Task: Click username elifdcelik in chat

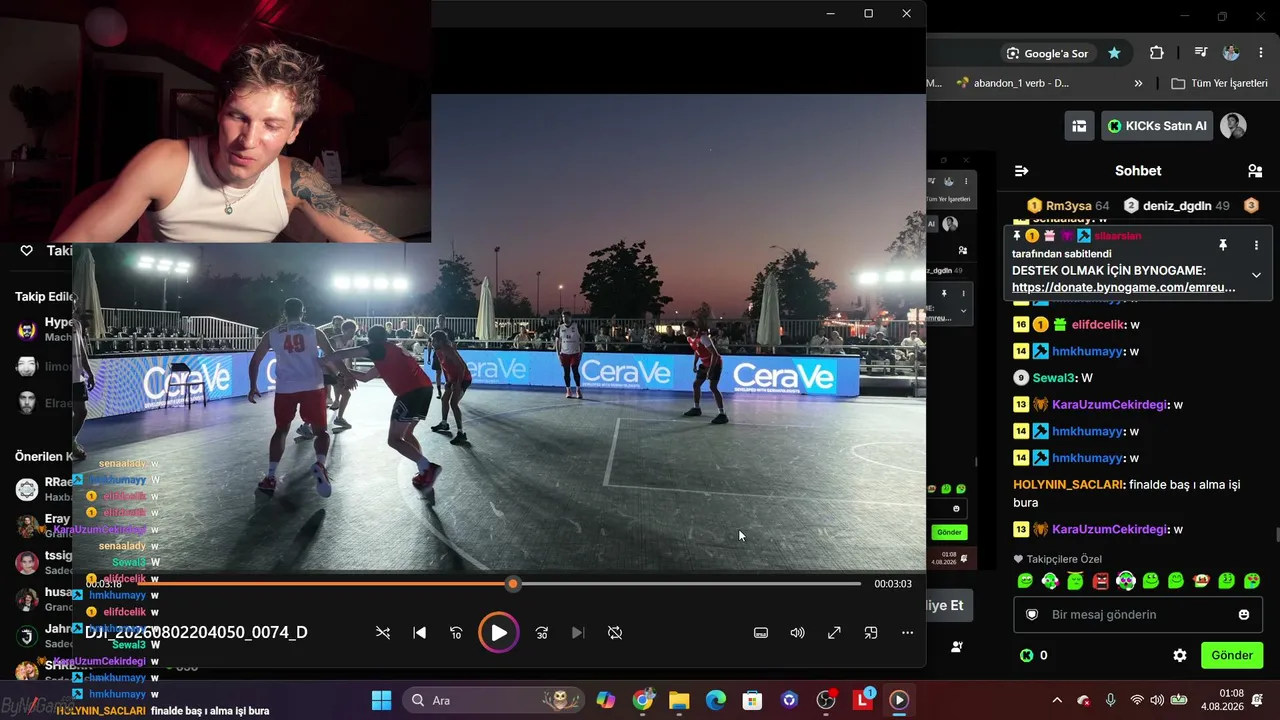Action: [x=1097, y=325]
